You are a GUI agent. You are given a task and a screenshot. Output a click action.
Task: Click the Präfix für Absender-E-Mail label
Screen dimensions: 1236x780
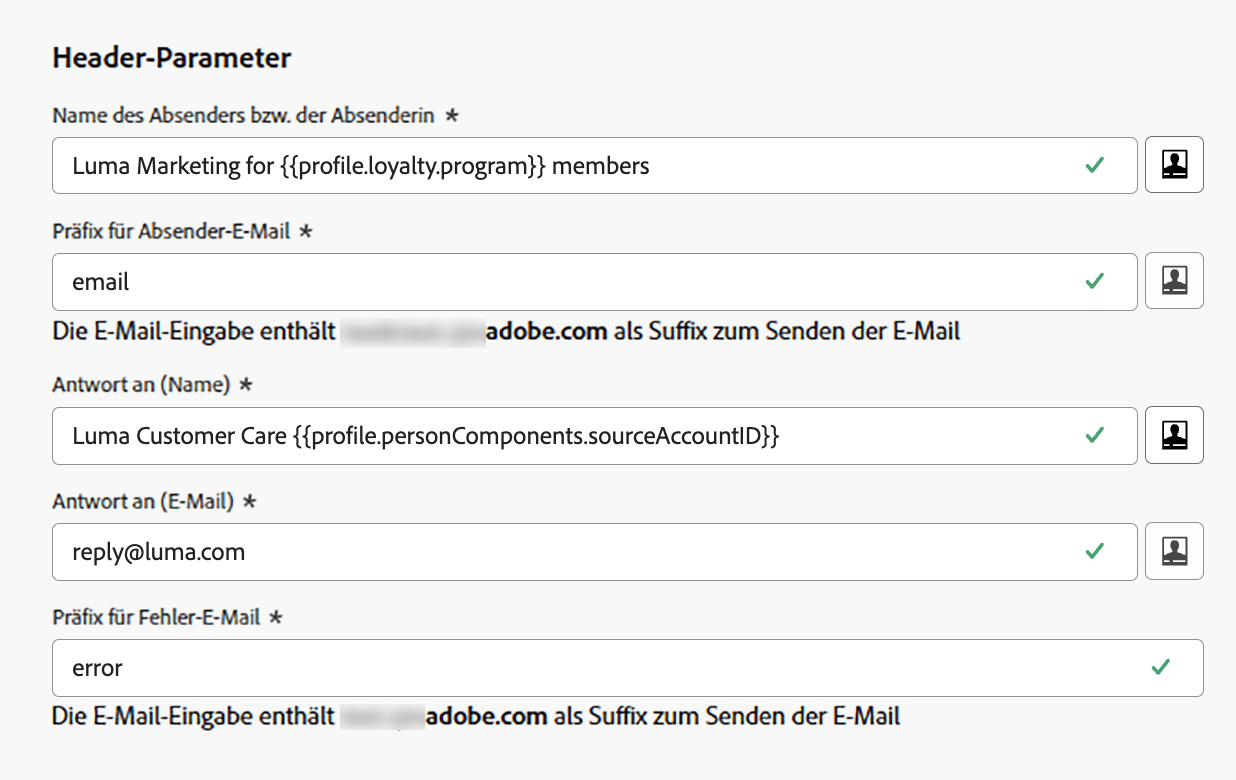(171, 232)
